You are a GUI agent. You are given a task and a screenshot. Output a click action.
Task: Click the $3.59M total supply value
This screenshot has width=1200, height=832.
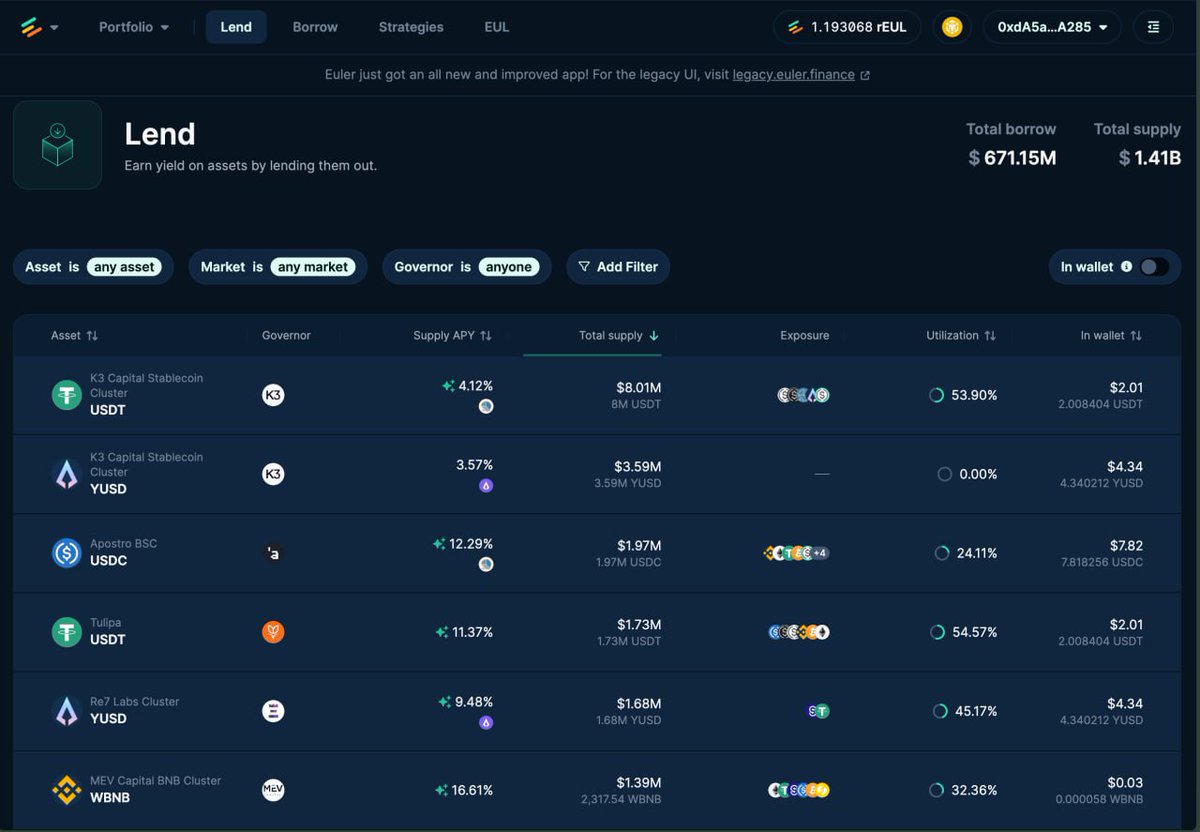[638, 466]
